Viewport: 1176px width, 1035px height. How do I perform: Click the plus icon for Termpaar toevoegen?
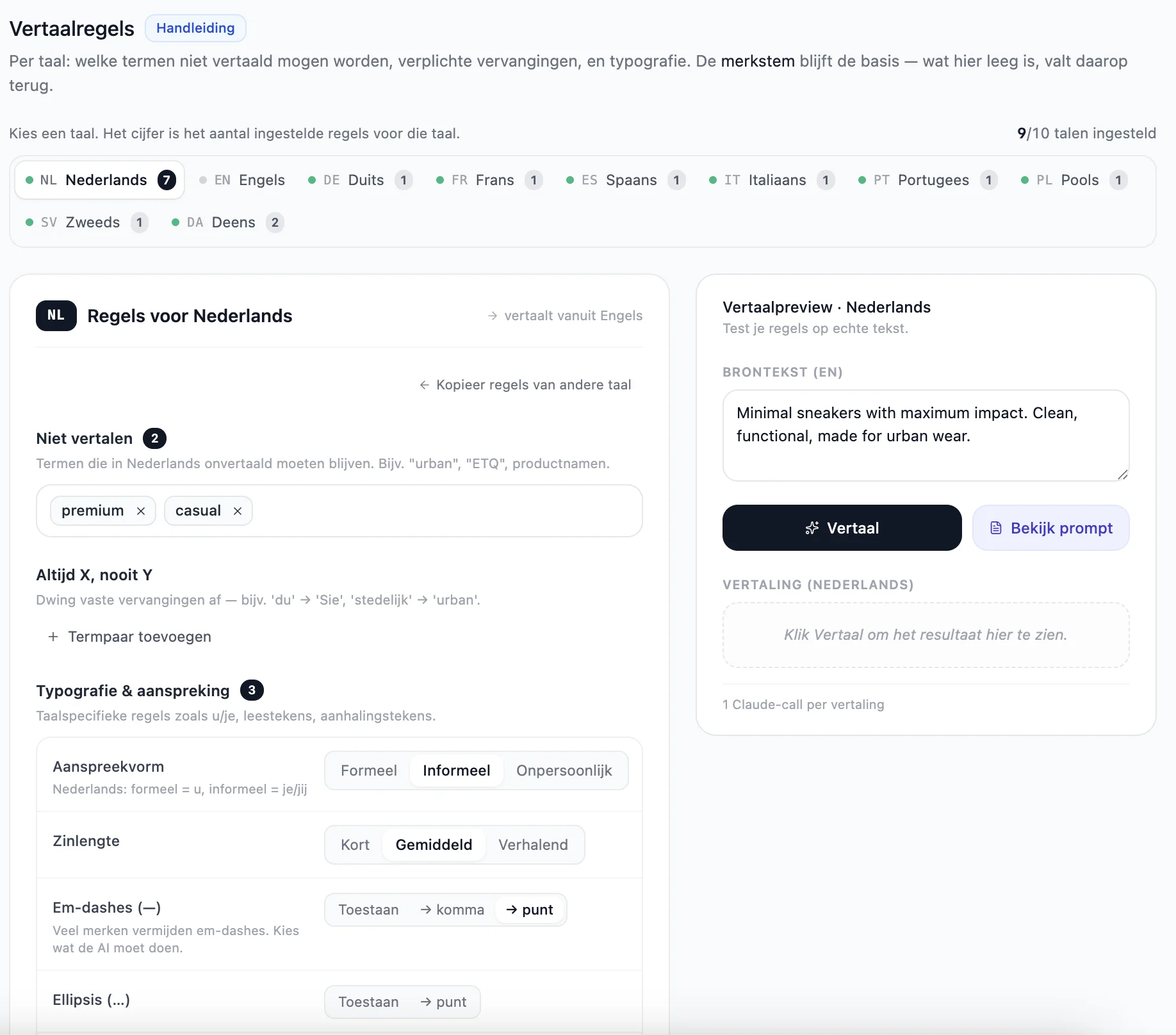click(x=53, y=637)
